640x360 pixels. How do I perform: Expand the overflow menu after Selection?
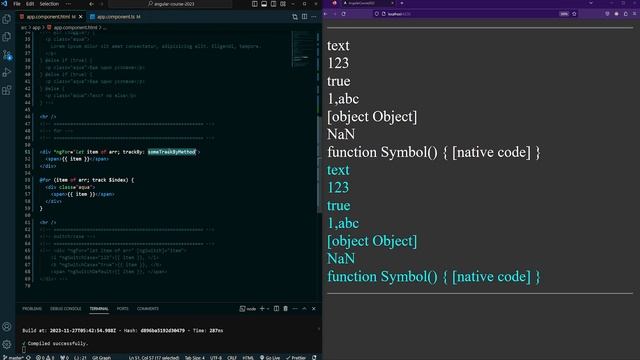(68, 4)
